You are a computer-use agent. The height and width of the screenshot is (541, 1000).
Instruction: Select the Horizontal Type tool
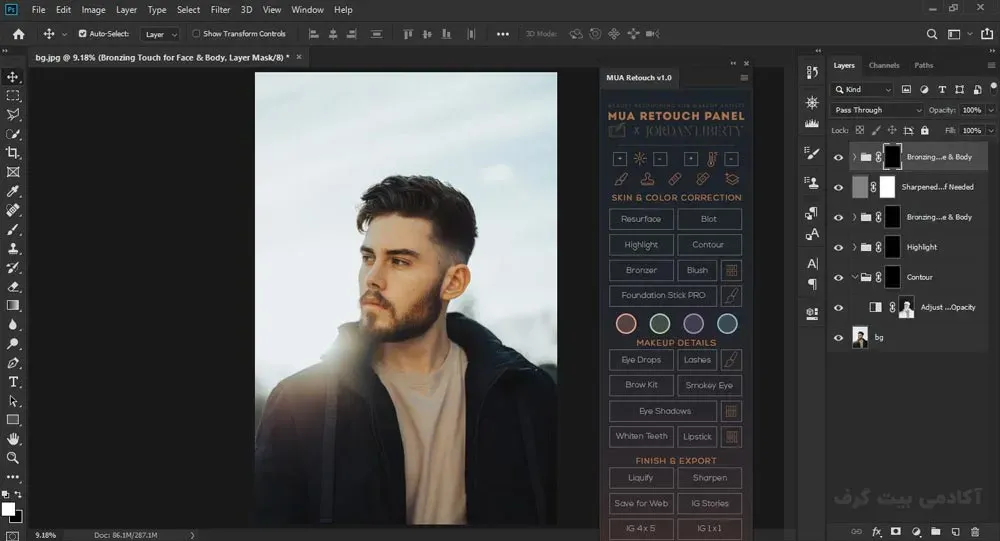pos(13,382)
